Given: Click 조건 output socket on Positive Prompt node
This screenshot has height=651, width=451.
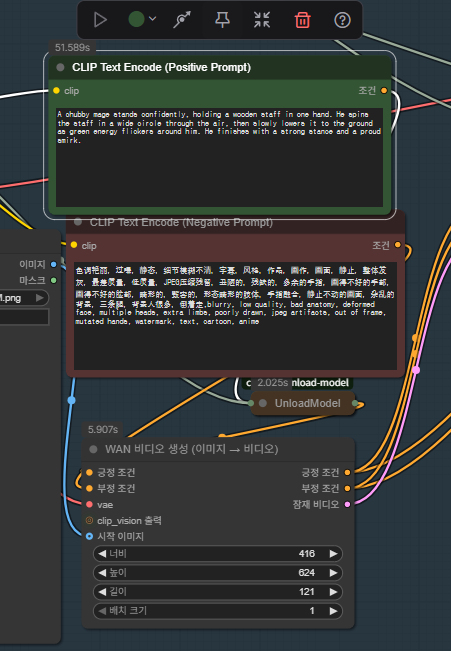Looking at the screenshot, I should pyautogui.click(x=384, y=91).
